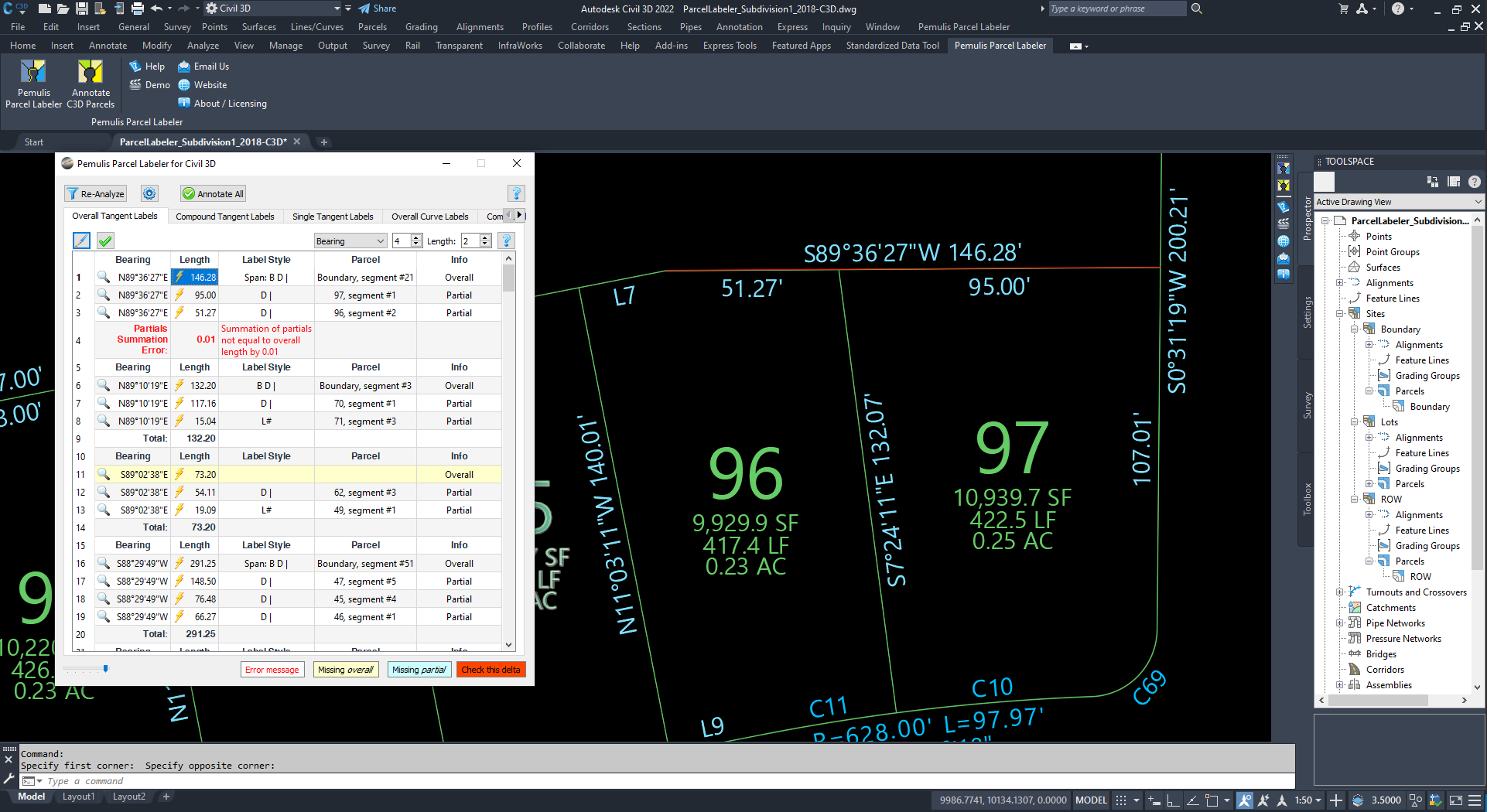Click the Pemulis Parcel Labeler ribbon icon
The width and height of the screenshot is (1487, 812).
[x=33, y=73]
